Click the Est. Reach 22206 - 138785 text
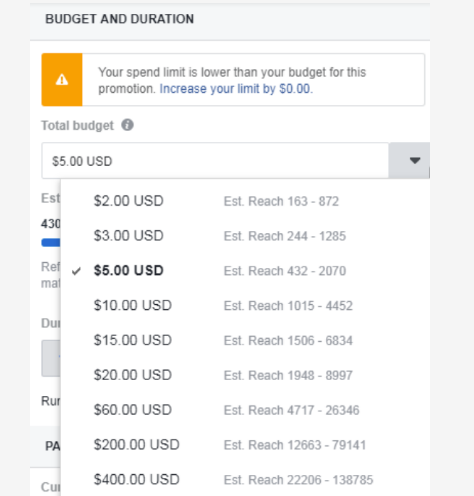 tap(298, 480)
